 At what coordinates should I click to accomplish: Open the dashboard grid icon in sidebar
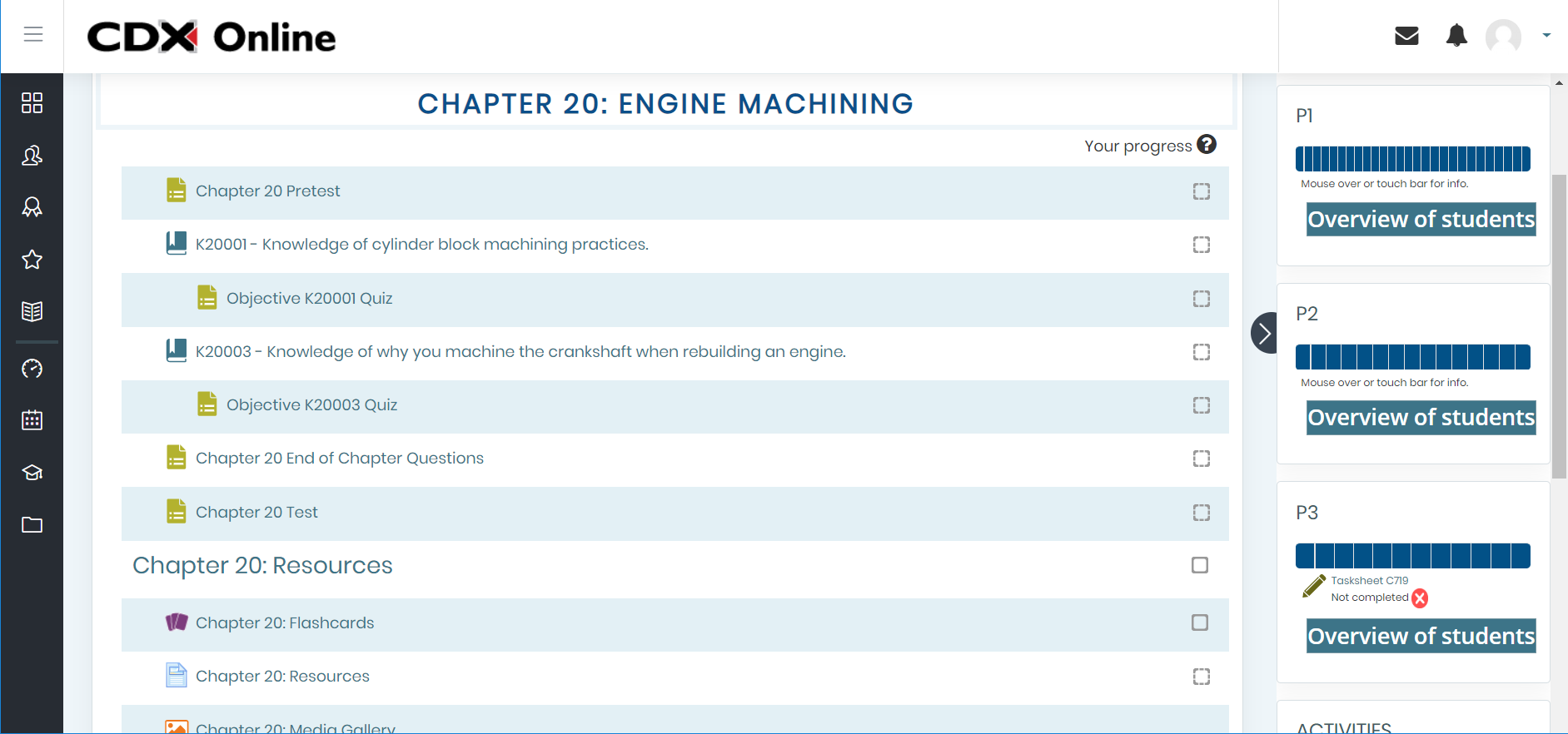pyautogui.click(x=32, y=103)
